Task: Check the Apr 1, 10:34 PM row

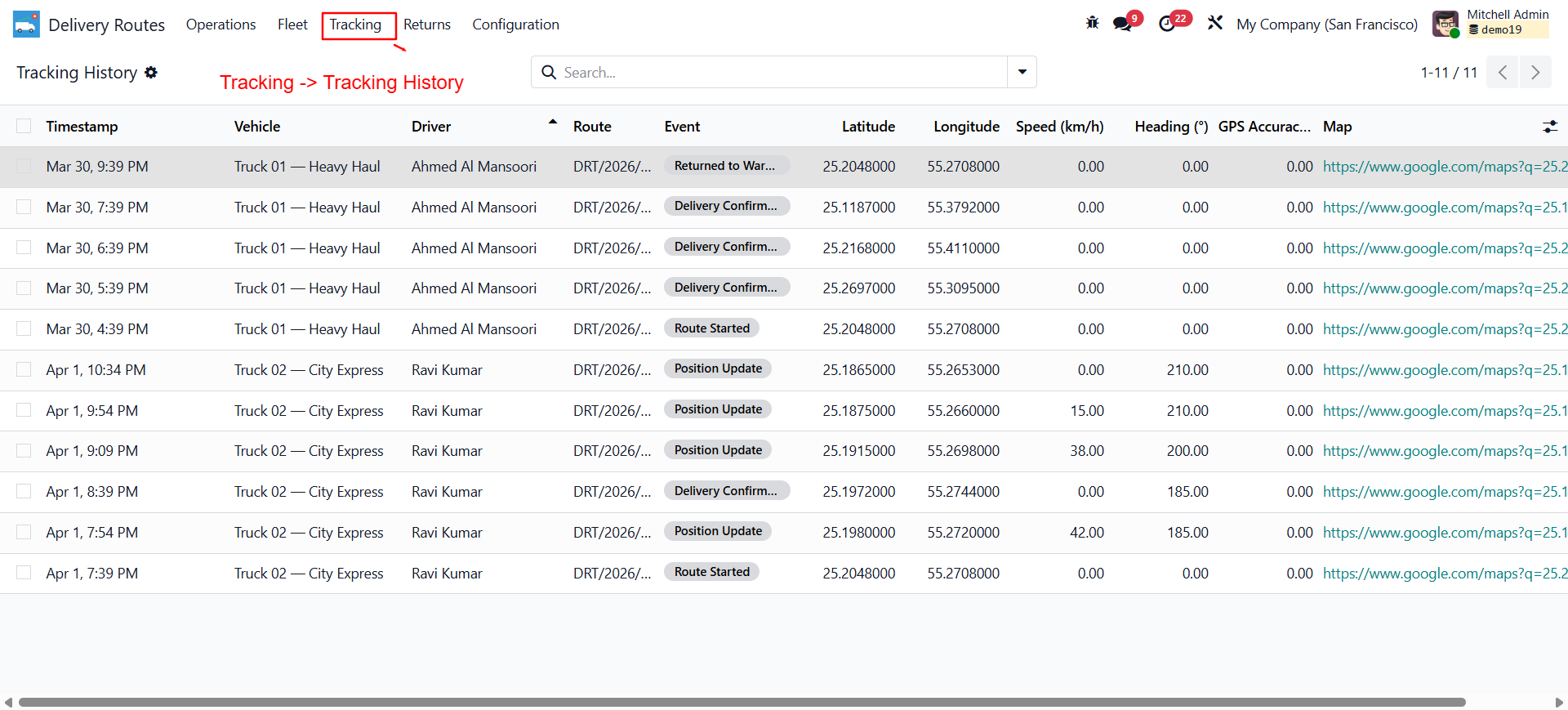Action: point(24,369)
